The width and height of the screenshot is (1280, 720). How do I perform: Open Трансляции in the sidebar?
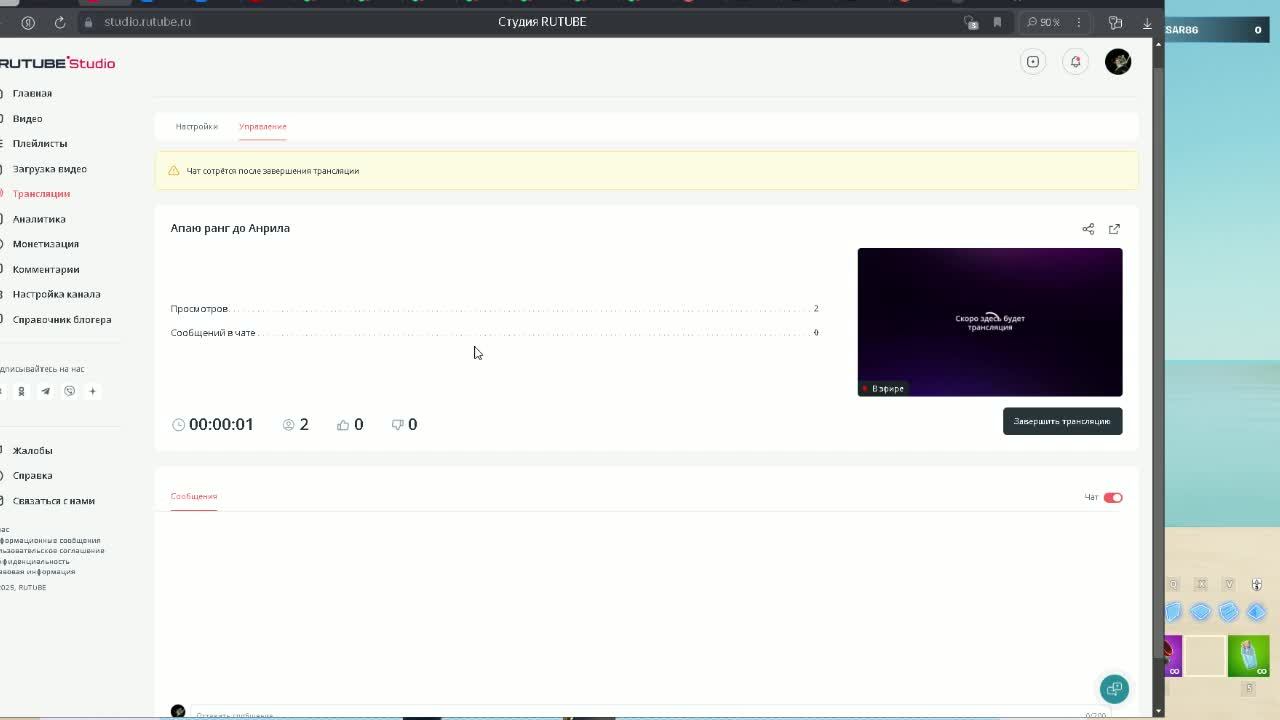pos(41,194)
